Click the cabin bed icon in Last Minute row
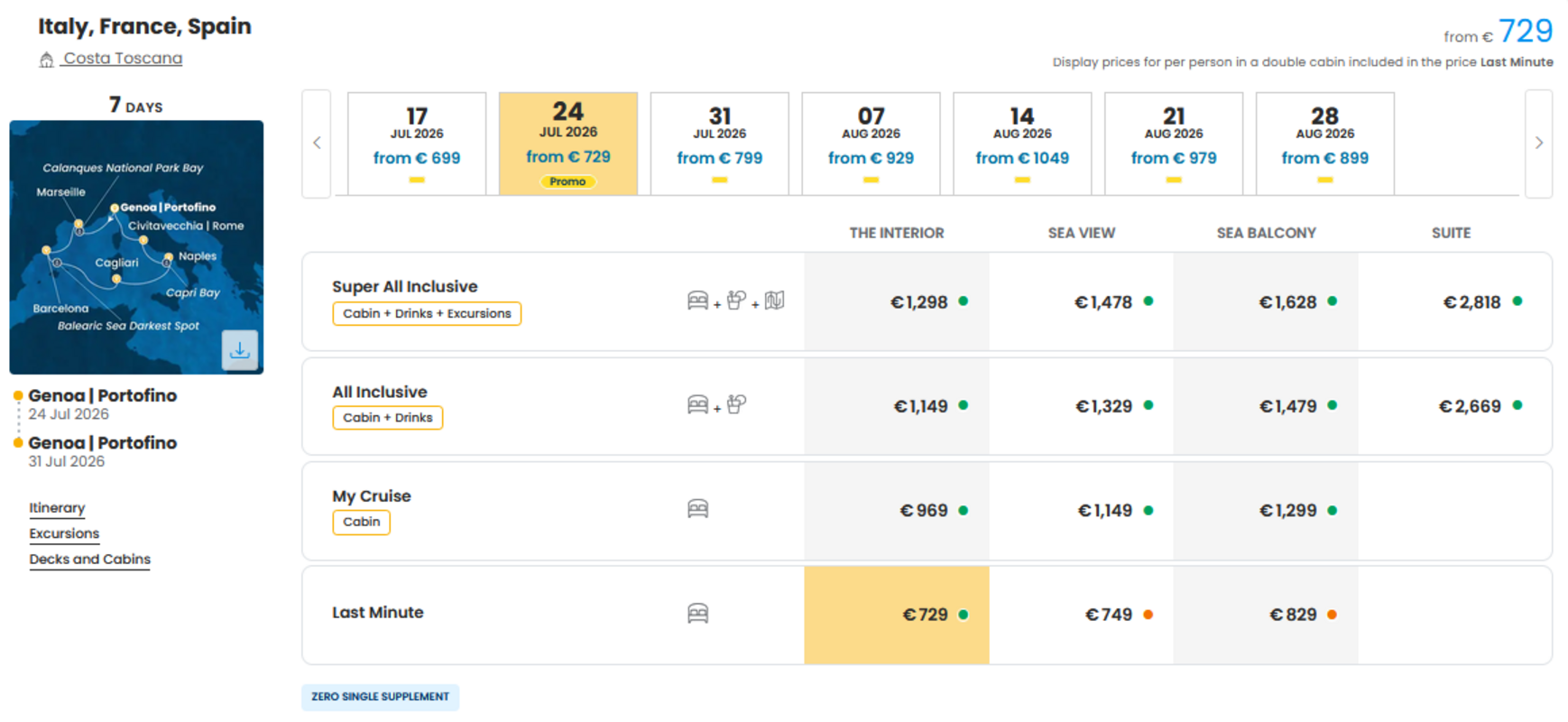Image resolution: width=1568 pixels, height=722 pixels. pyautogui.click(x=697, y=614)
